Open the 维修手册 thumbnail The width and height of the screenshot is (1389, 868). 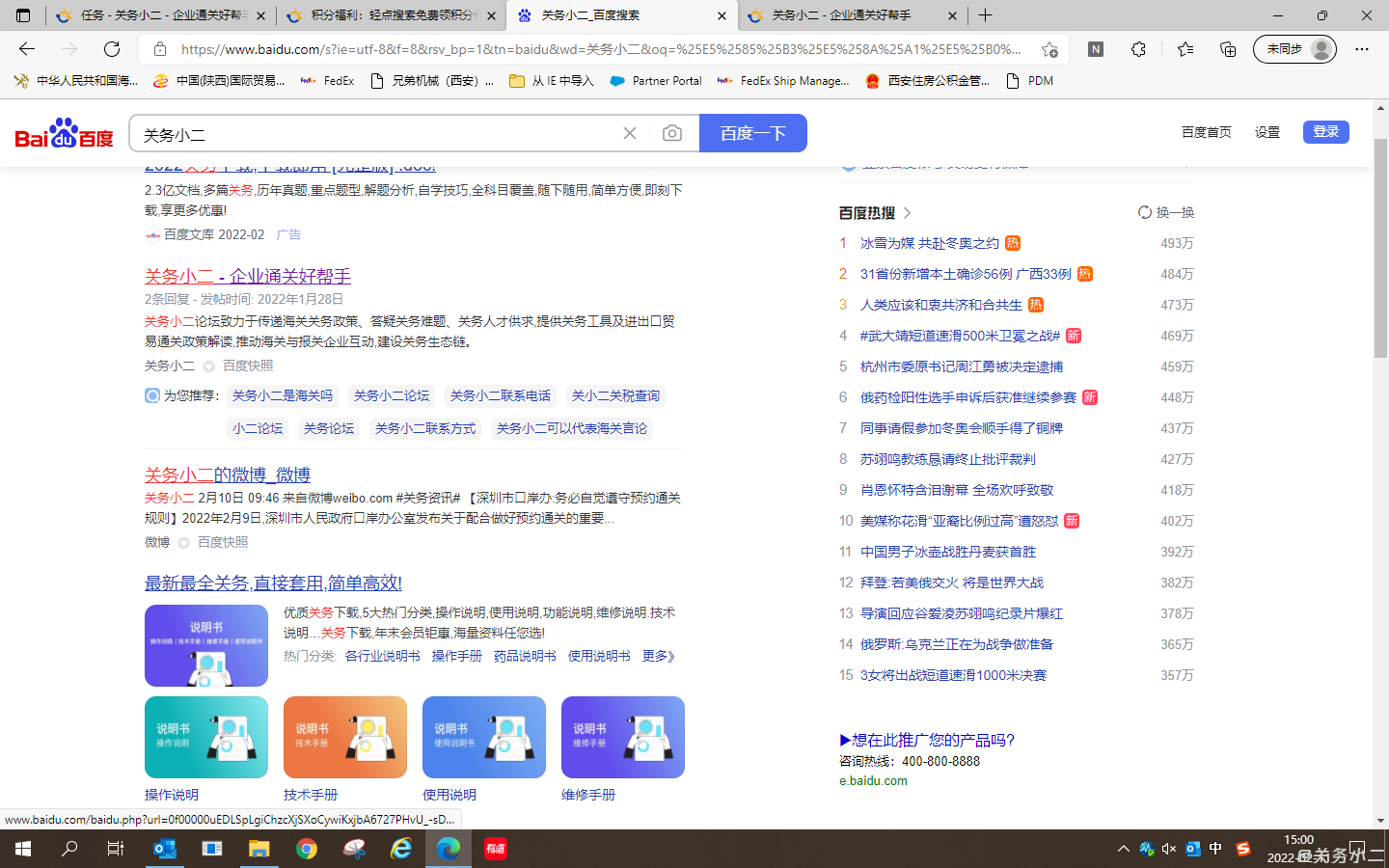[x=623, y=737]
